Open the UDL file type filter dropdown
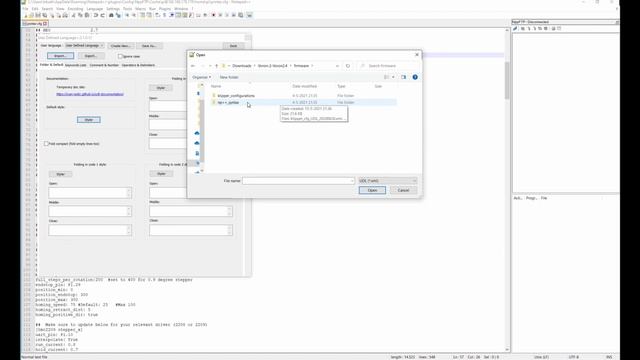This screenshot has height=360, width=640. pyautogui.click(x=388, y=181)
